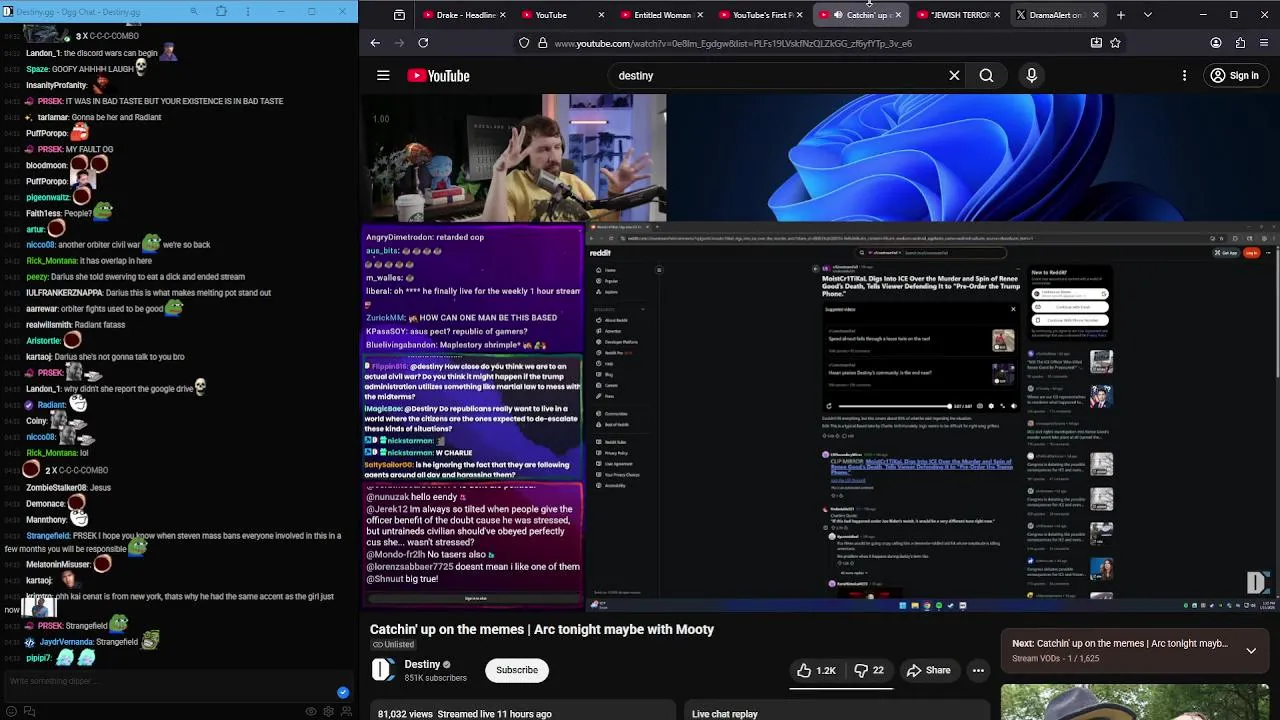This screenshot has height=720, width=1280.
Task: Open YouTube guide hamburger menu
Action: tap(383, 76)
